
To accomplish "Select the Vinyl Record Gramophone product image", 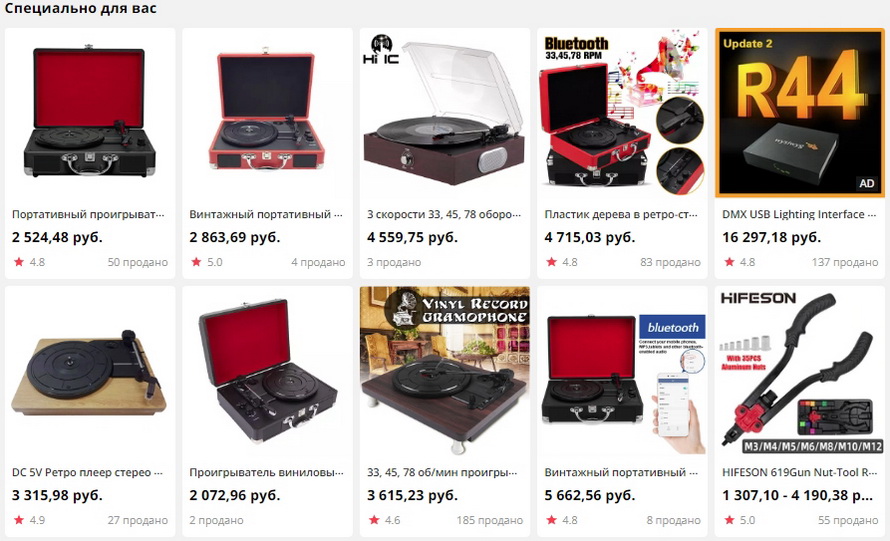I will click(x=445, y=371).
